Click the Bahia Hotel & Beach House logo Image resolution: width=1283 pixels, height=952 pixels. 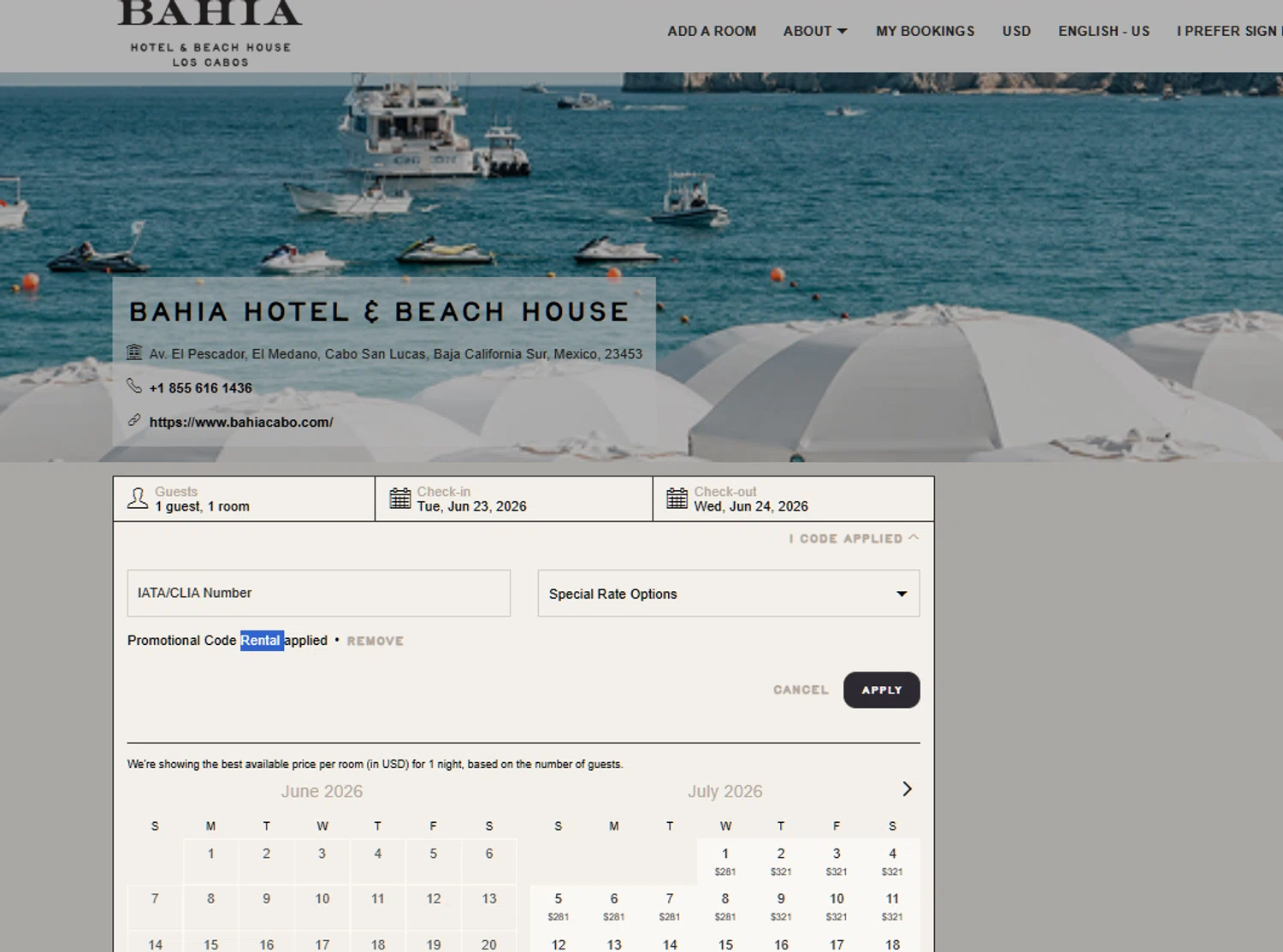[210, 34]
